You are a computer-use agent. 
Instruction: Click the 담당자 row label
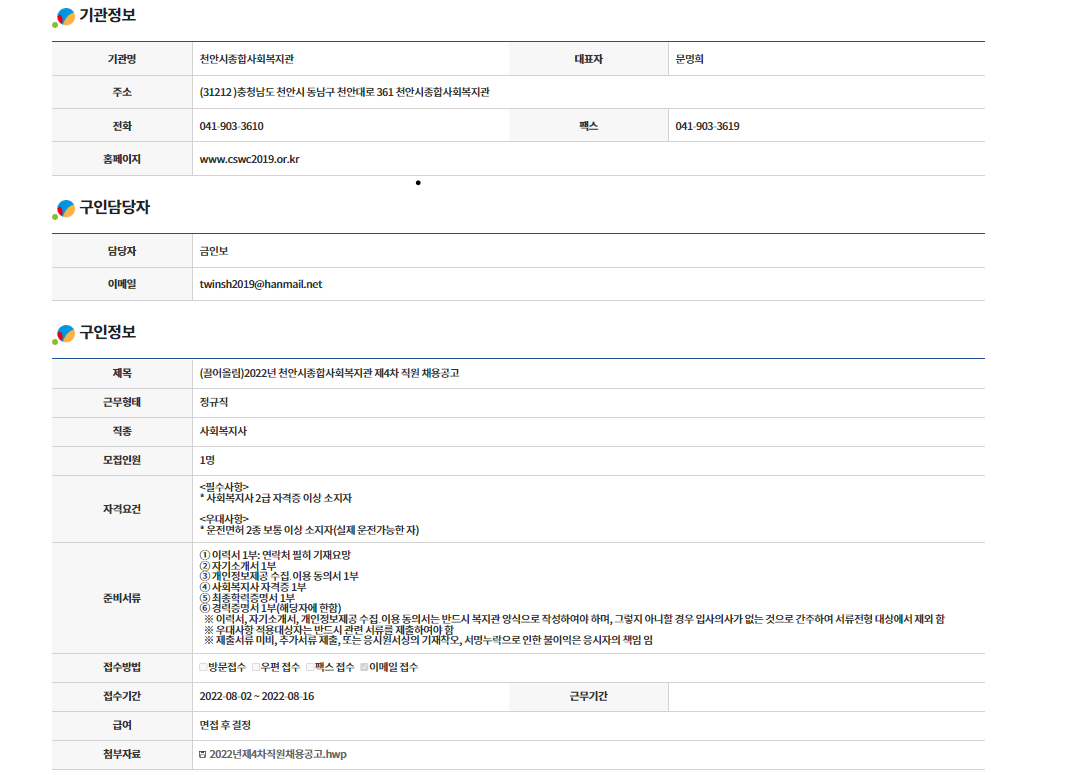click(122, 251)
